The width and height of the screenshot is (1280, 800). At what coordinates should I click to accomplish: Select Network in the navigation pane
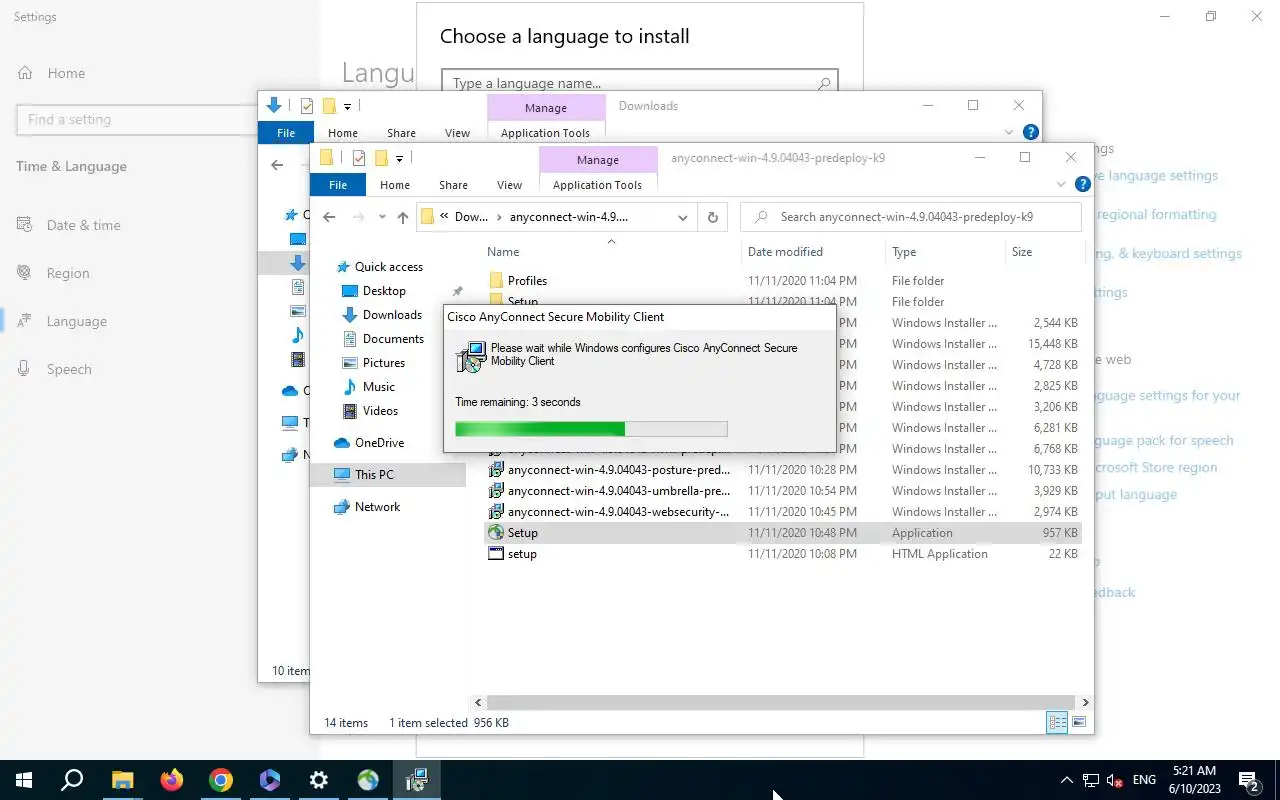pos(377,507)
